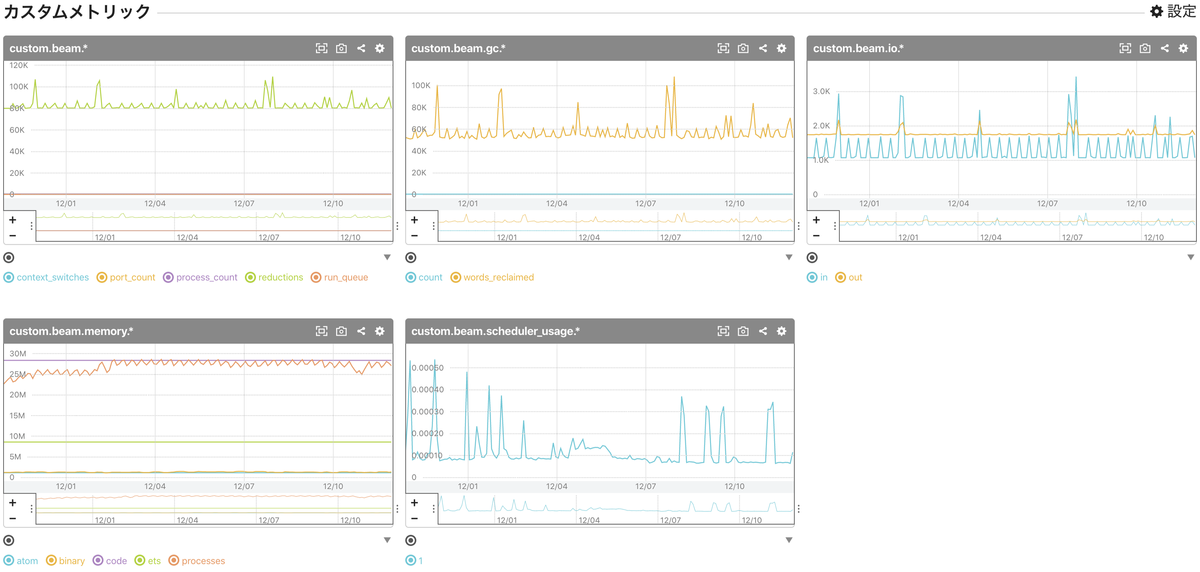Viewport: 1200px width, 572px height.
Task: Zoom out custom.beam.* graph with minus
Action: [x=12, y=235]
